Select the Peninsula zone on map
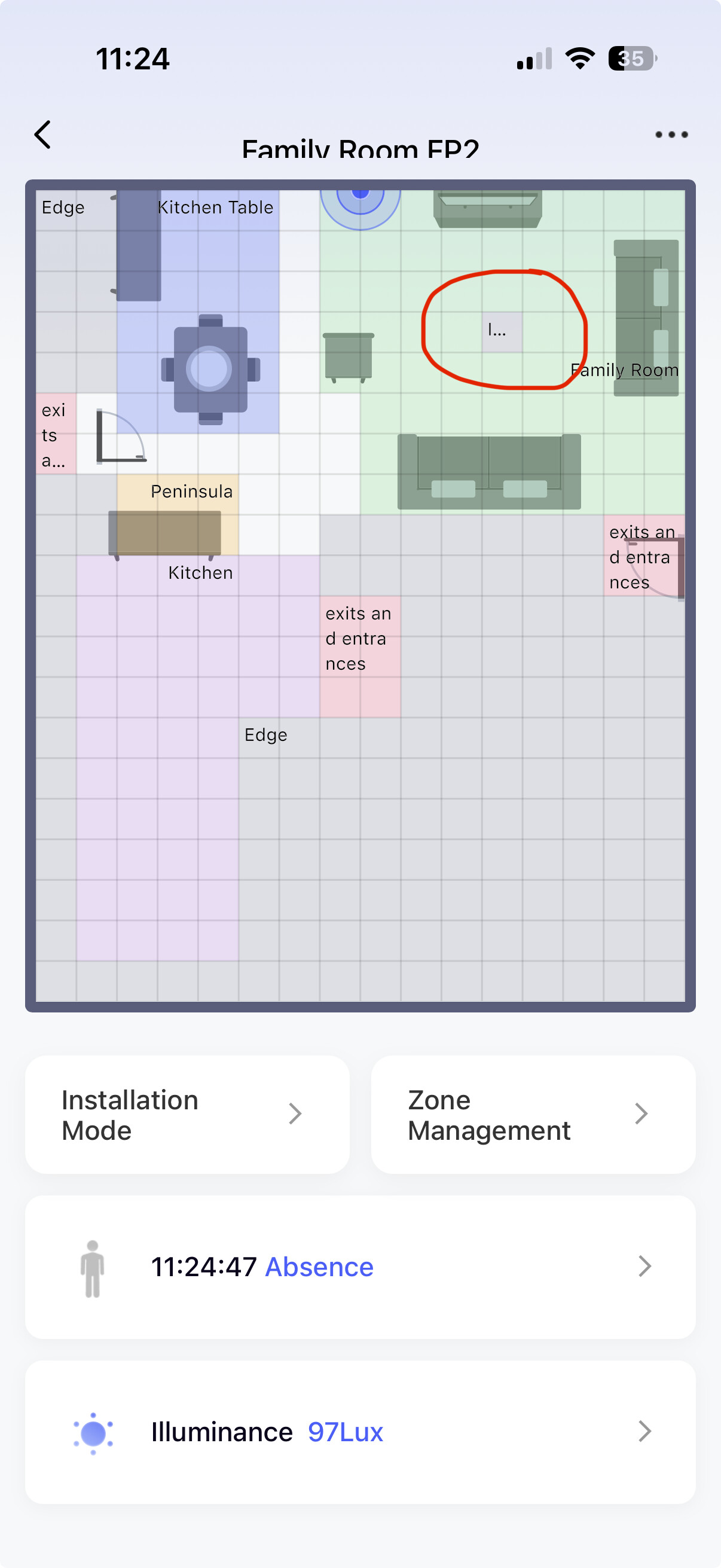 coord(191,492)
